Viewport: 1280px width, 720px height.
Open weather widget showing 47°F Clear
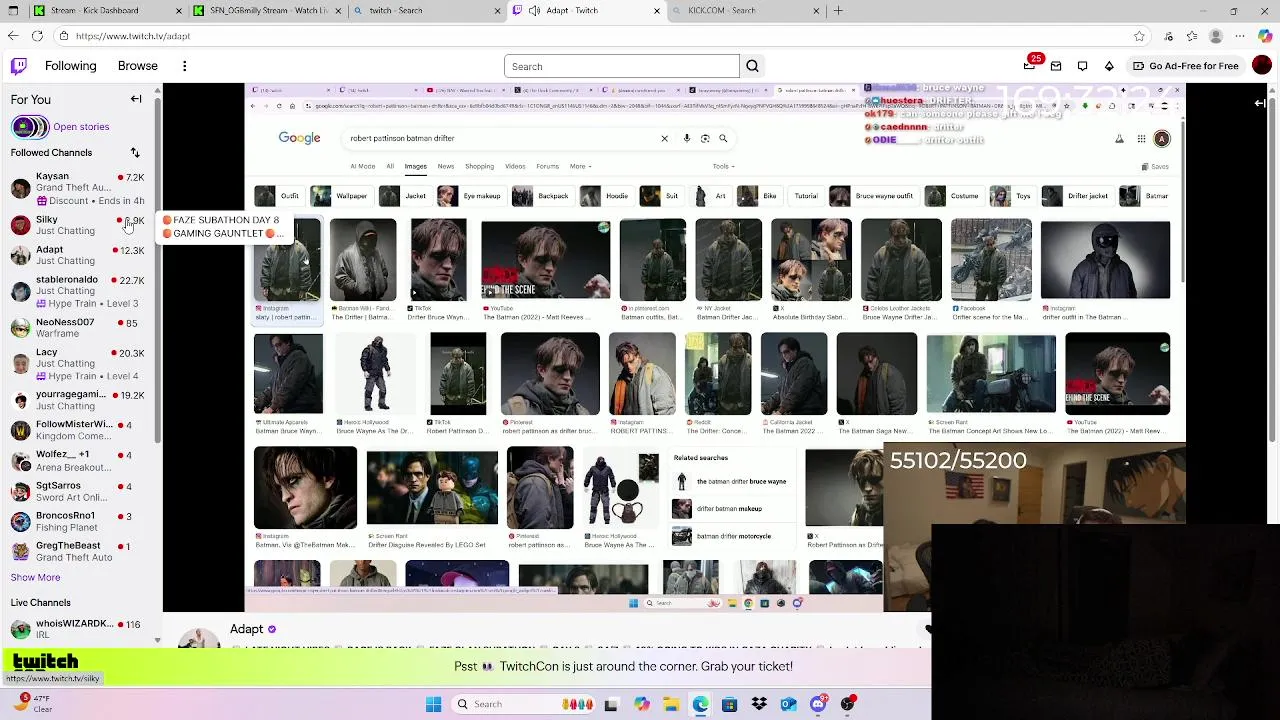pos(32,704)
